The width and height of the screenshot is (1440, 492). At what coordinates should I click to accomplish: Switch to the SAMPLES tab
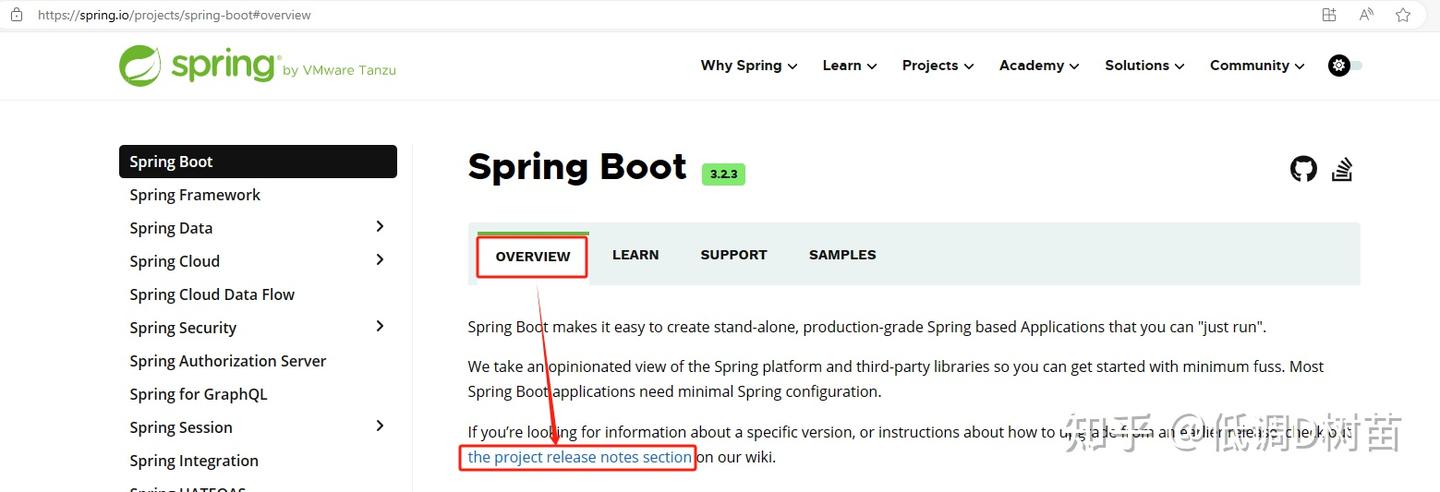point(842,255)
